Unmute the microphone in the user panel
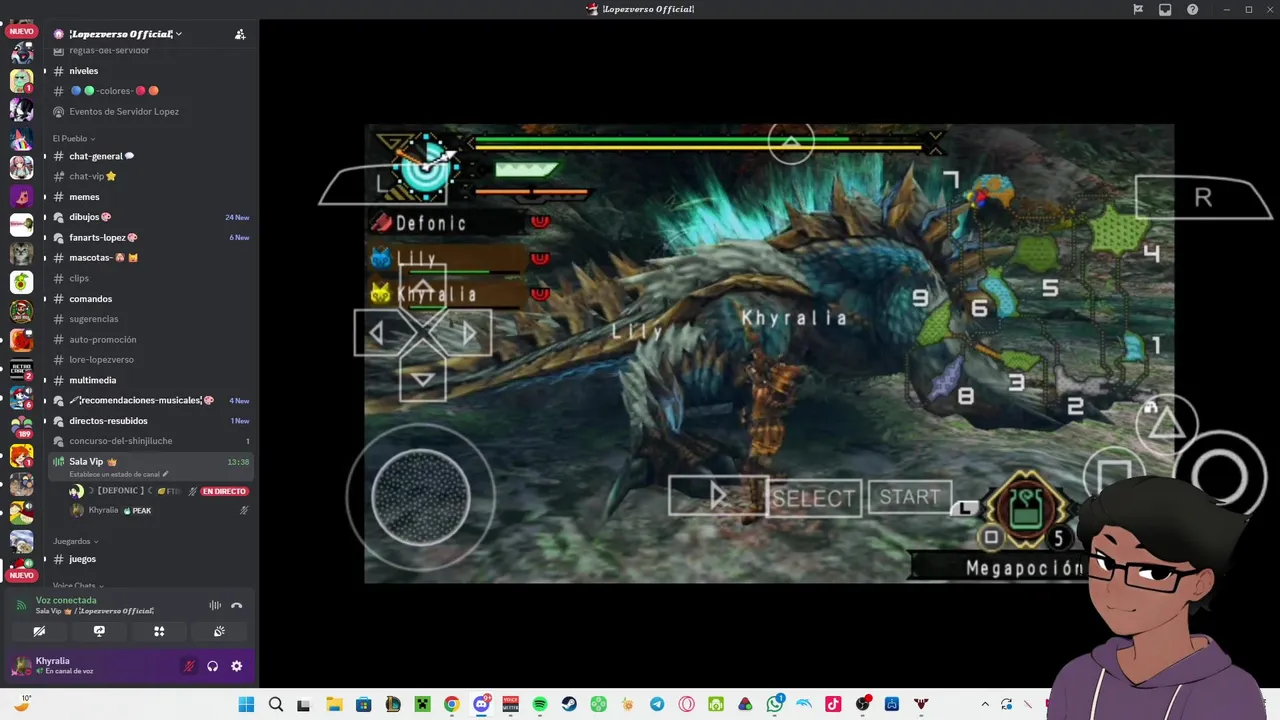This screenshot has width=1280, height=720. pyautogui.click(x=189, y=666)
